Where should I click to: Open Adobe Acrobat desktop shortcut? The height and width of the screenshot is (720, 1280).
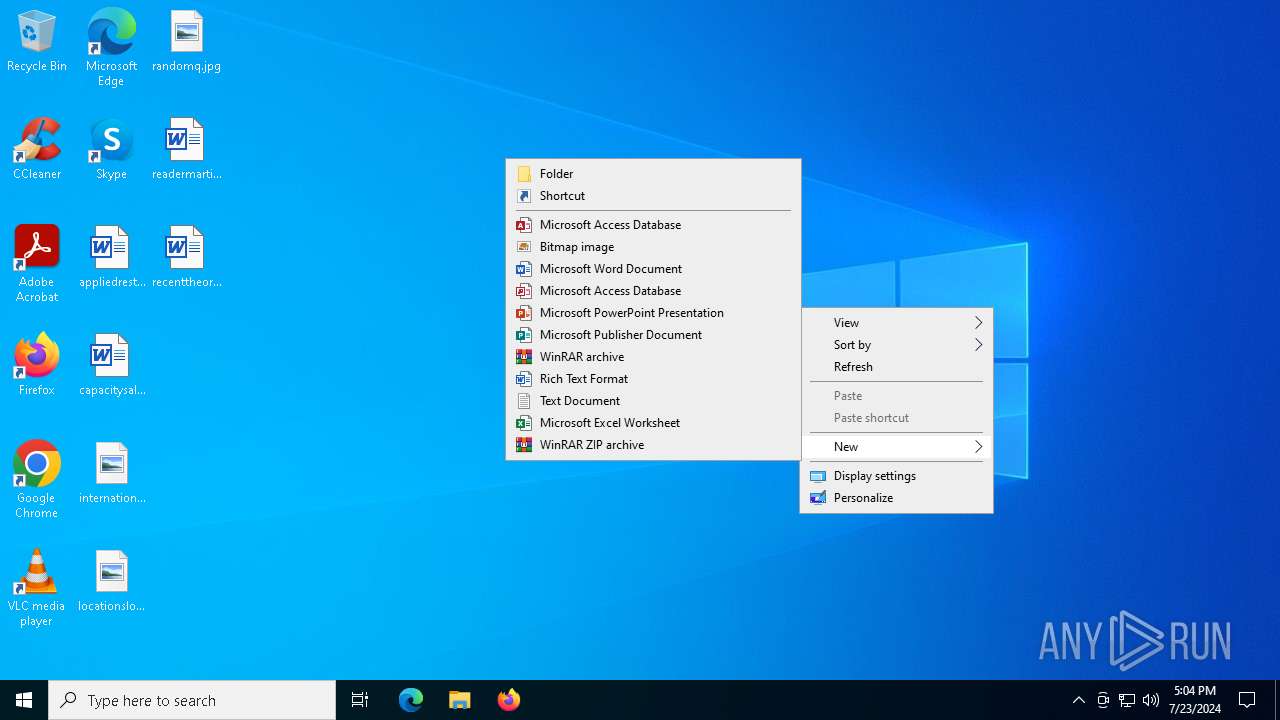pyautogui.click(x=37, y=264)
